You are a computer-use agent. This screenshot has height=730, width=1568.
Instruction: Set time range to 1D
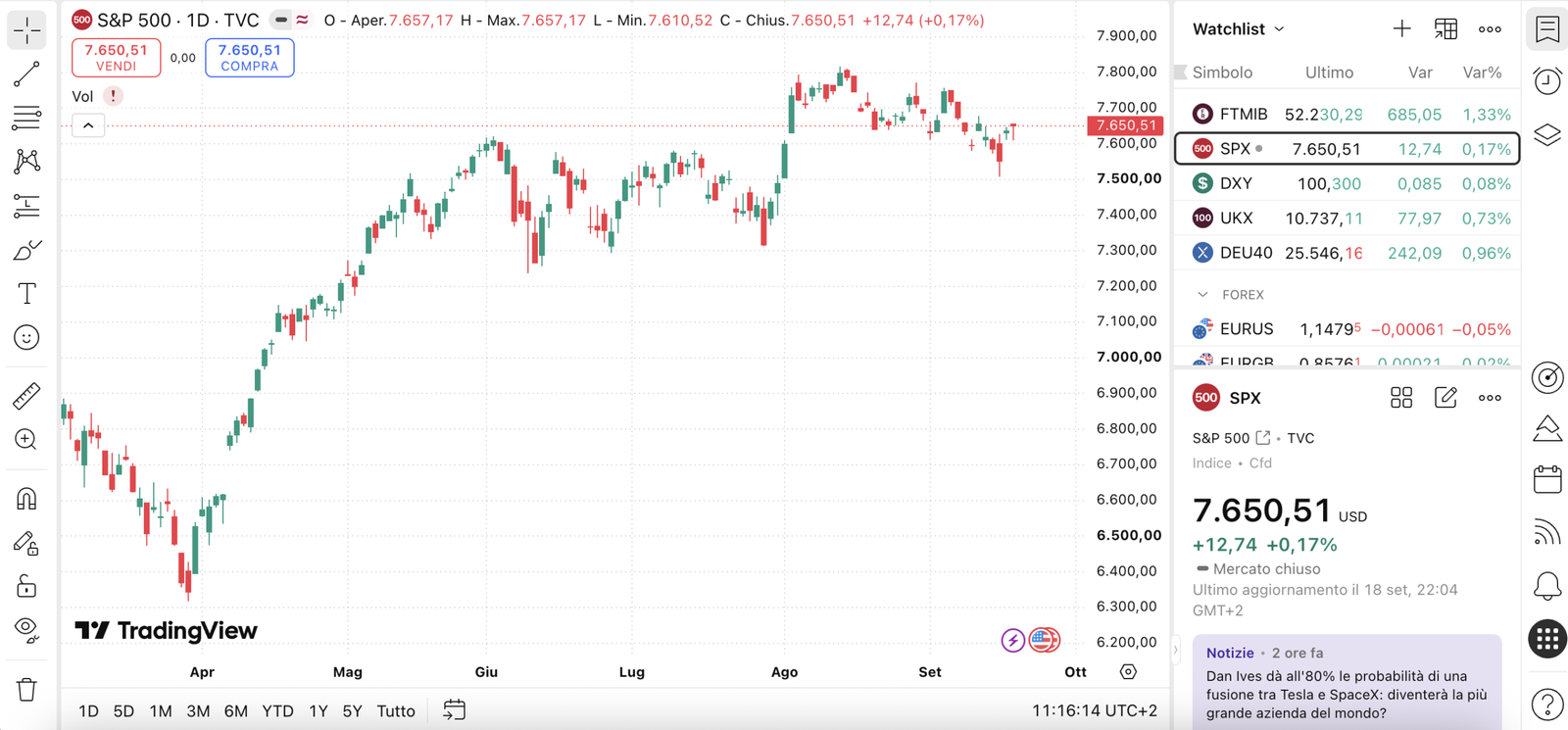coord(88,711)
